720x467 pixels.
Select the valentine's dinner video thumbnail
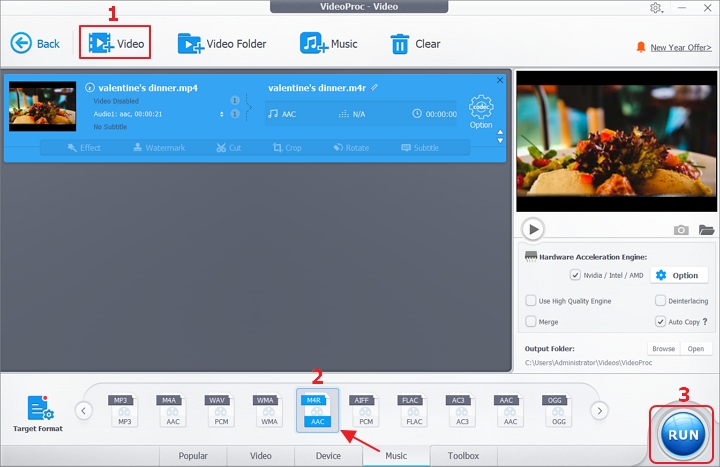42,106
